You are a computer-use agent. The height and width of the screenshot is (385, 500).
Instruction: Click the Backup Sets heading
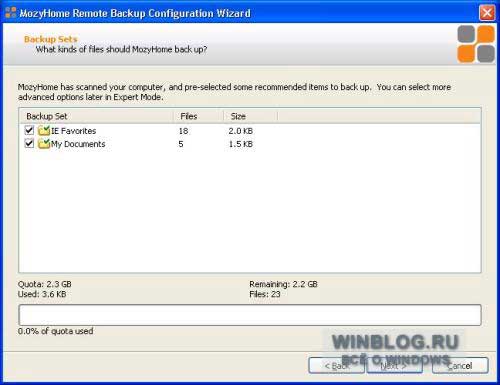pyautogui.click(x=51, y=39)
